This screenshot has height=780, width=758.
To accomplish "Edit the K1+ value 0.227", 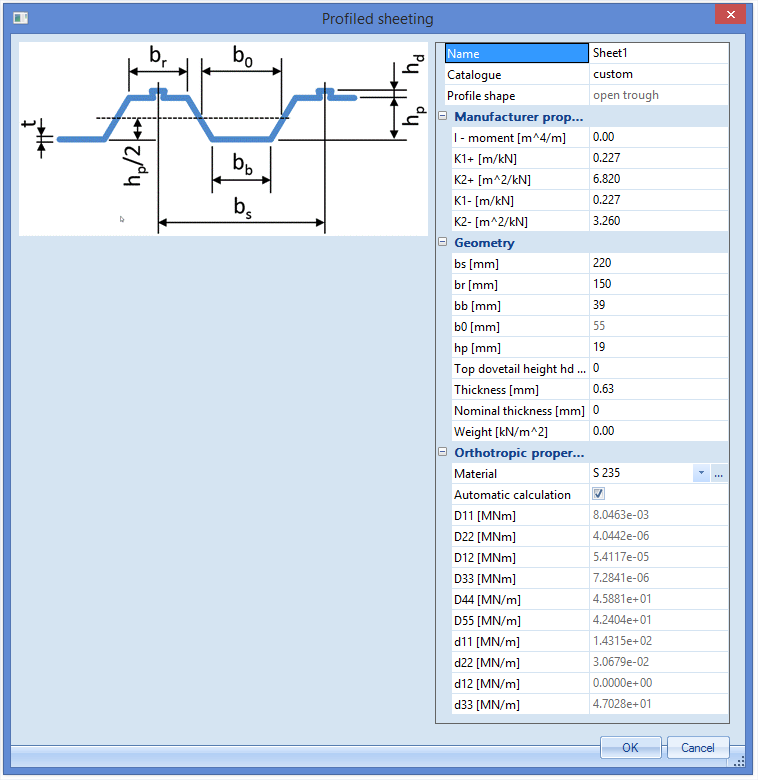I will point(659,158).
